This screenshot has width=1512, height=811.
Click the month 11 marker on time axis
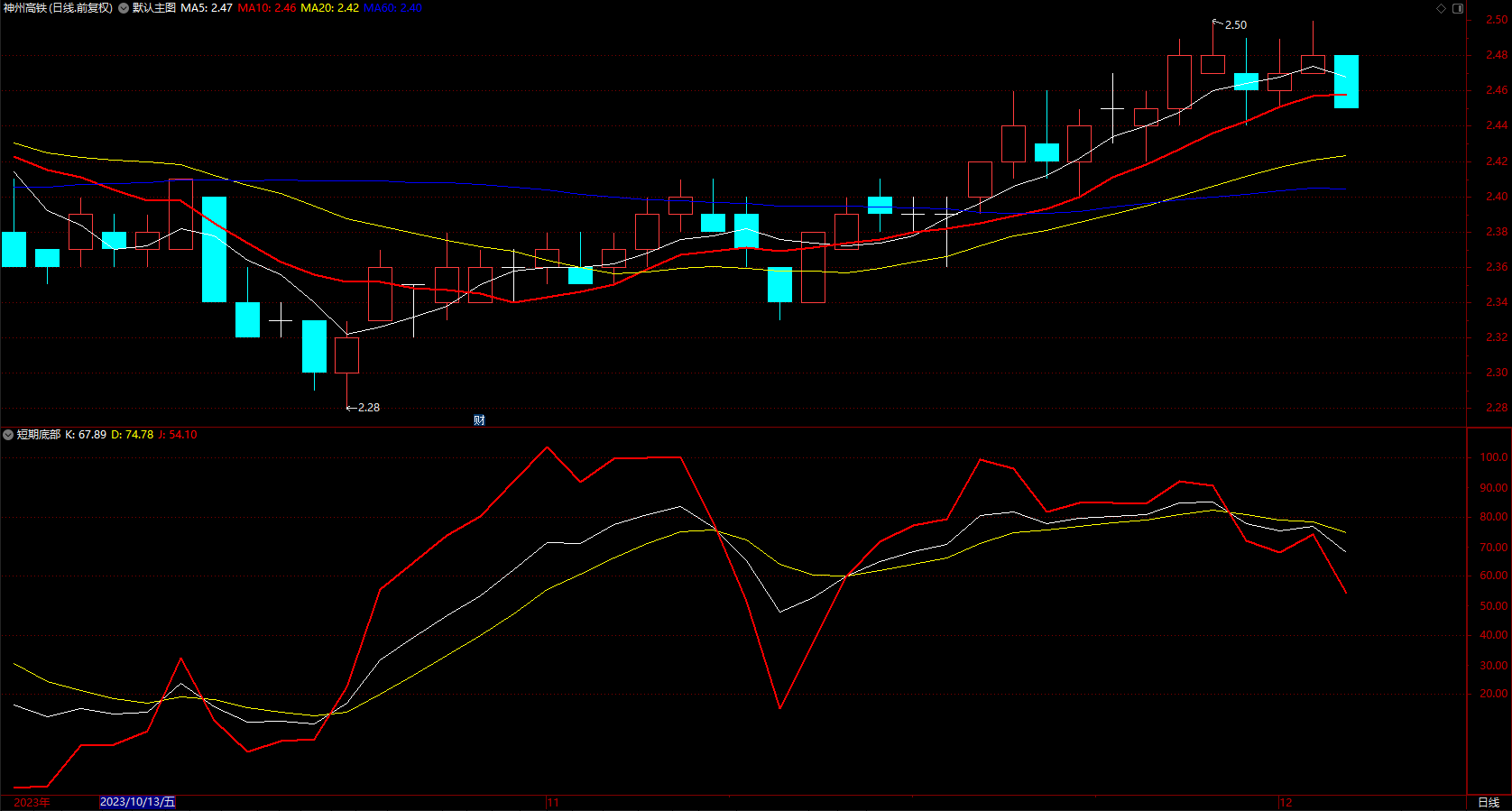pyautogui.click(x=553, y=802)
